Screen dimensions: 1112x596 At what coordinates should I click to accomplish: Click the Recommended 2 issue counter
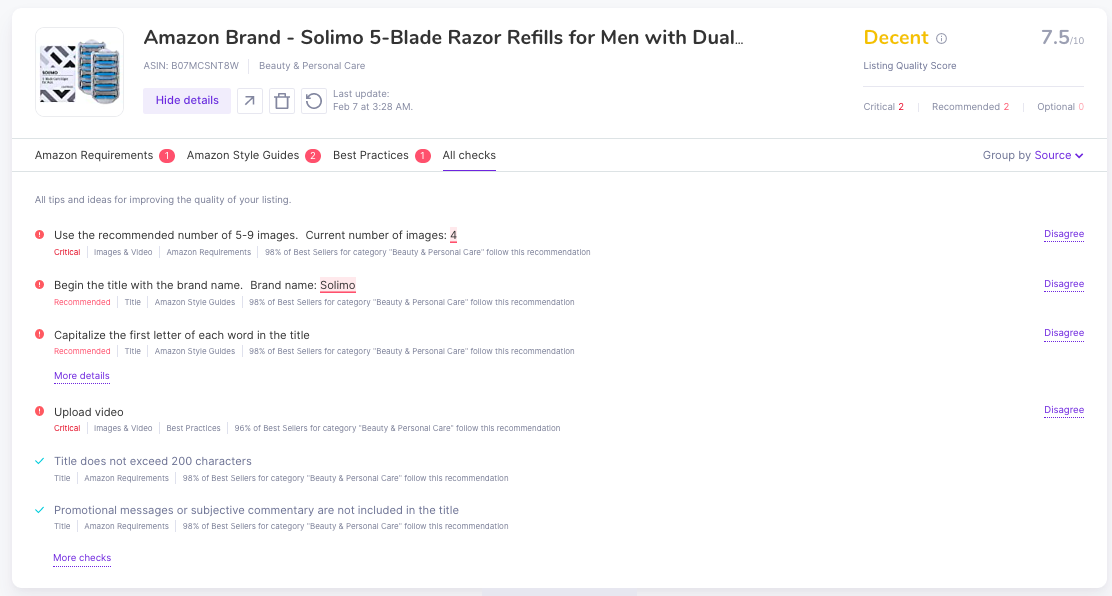click(x=970, y=107)
